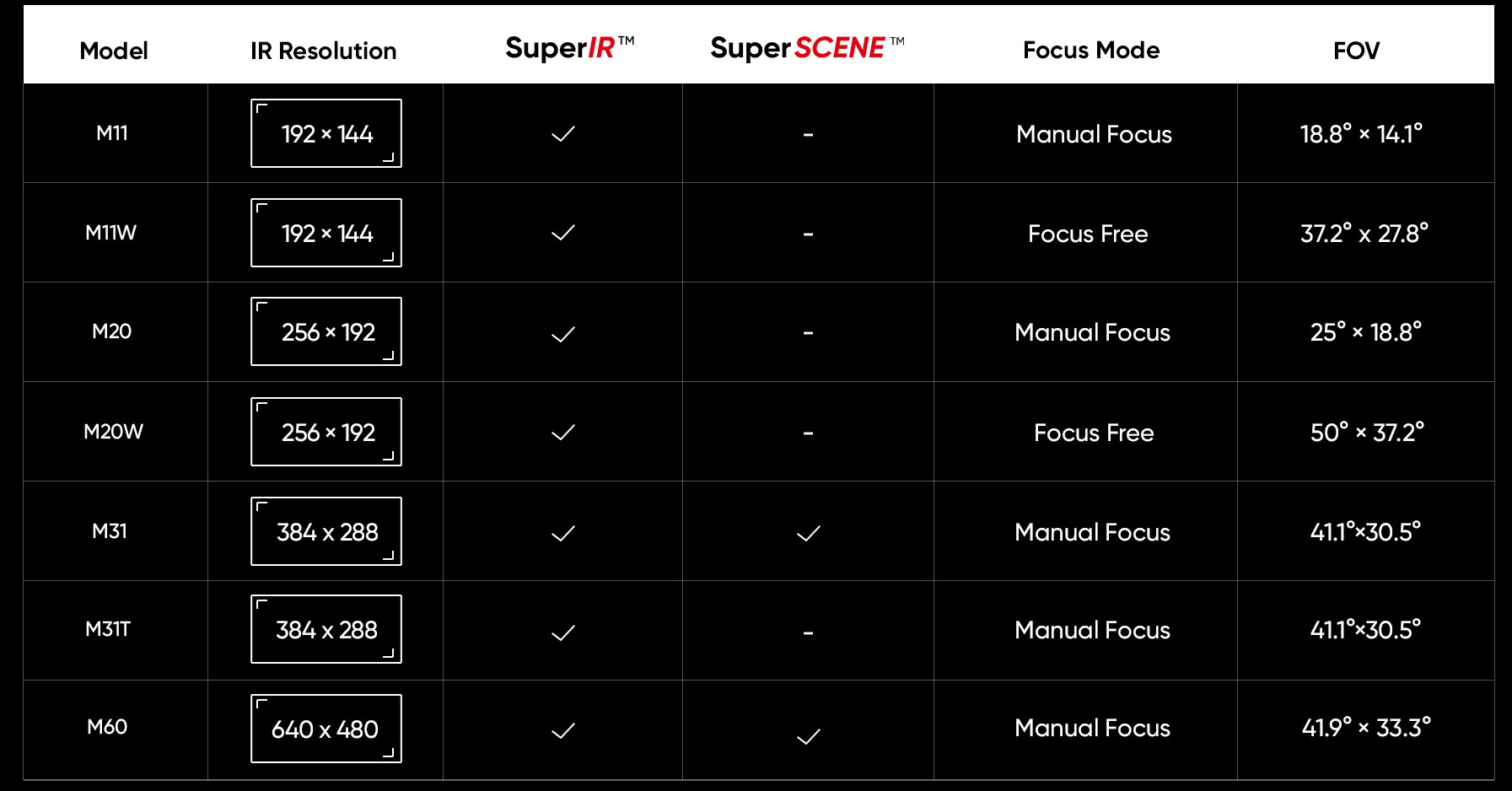This screenshot has height=791, width=1512.
Task: Click the 18.8° × 14.1° FOV value
Action: click(1361, 134)
